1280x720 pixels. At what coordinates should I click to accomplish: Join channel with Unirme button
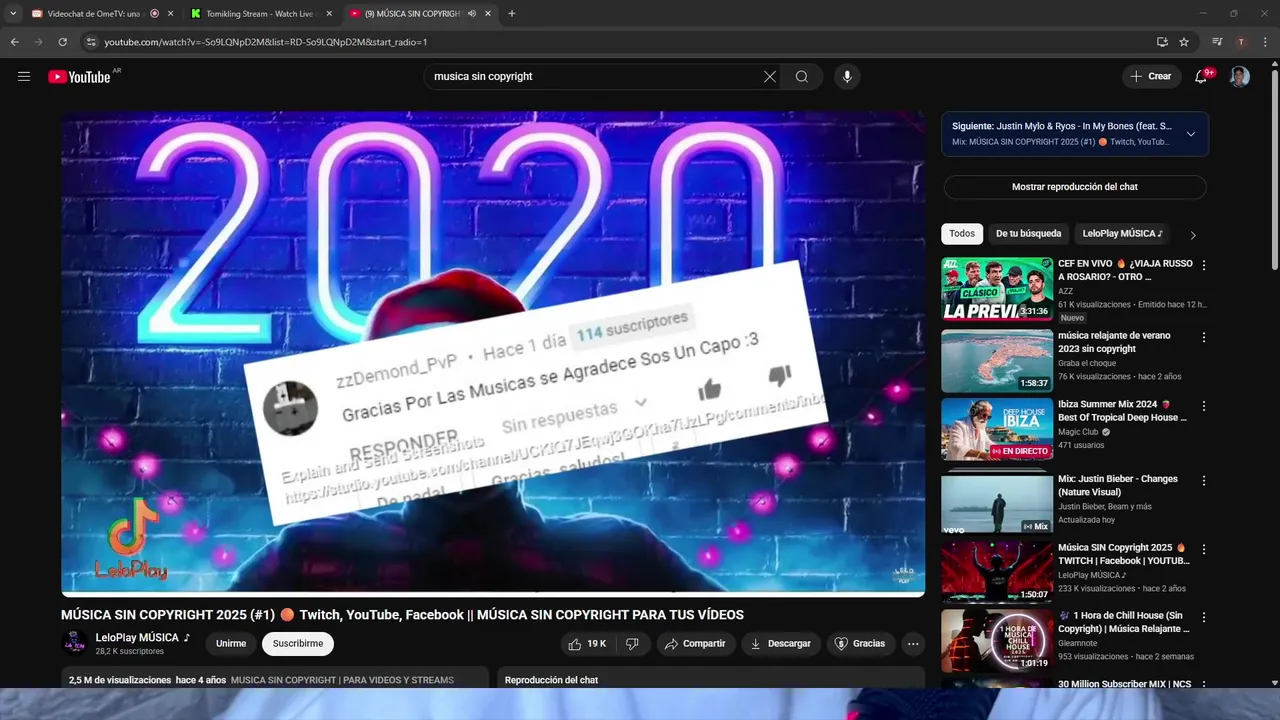tap(231, 644)
